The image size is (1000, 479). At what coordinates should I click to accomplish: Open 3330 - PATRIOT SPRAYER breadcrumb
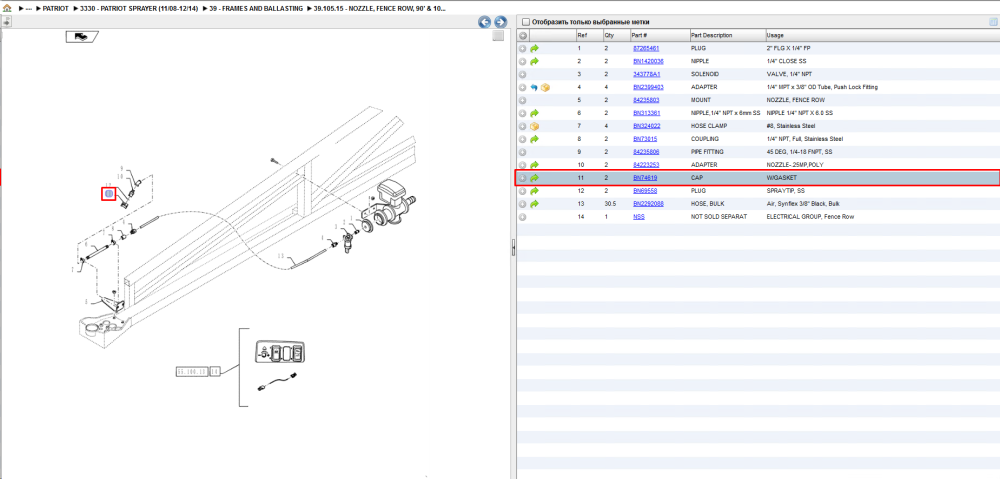point(139,9)
